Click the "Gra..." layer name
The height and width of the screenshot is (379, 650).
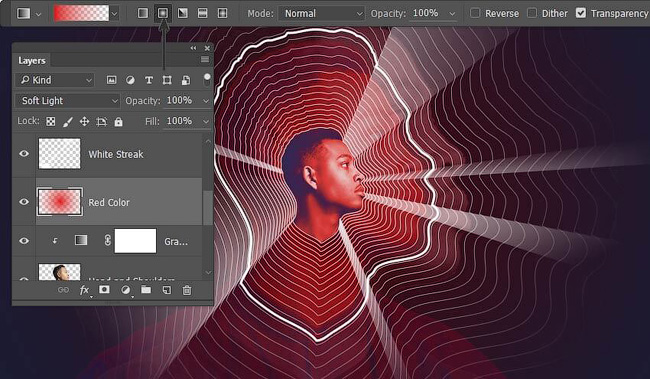click(x=176, y=241)
